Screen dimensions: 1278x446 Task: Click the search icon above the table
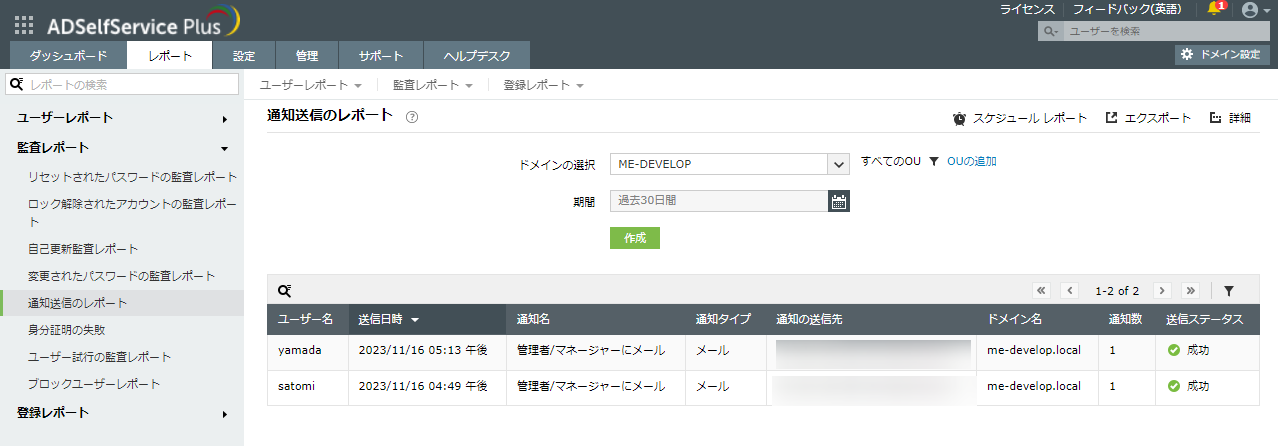click(285, 290)
